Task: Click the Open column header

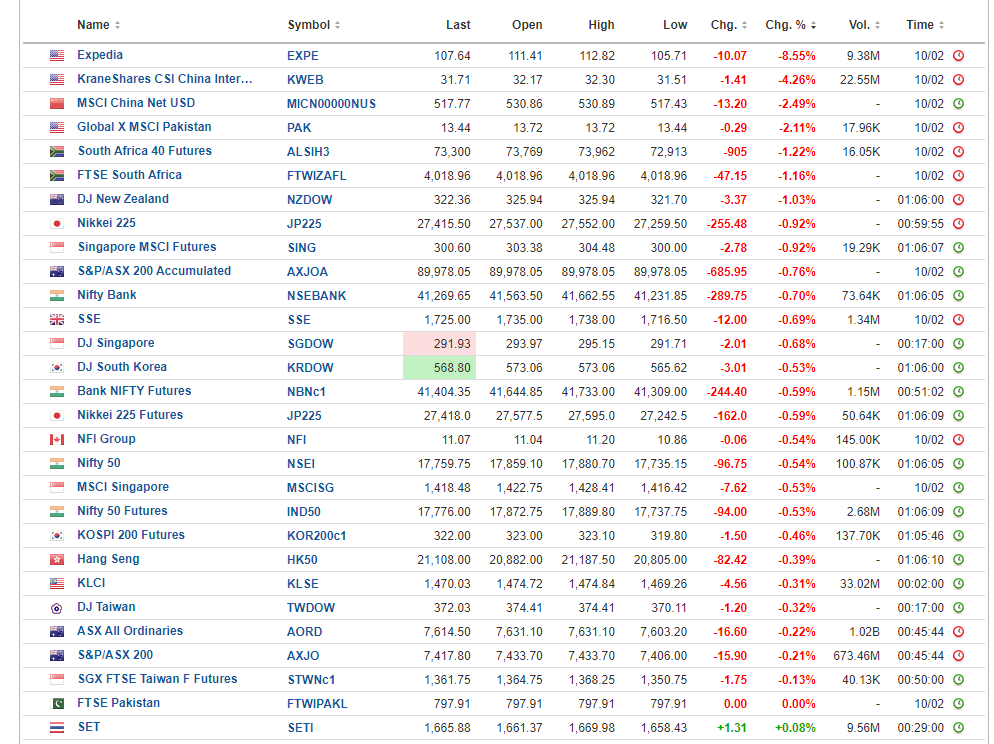Action: pos(527,25)
